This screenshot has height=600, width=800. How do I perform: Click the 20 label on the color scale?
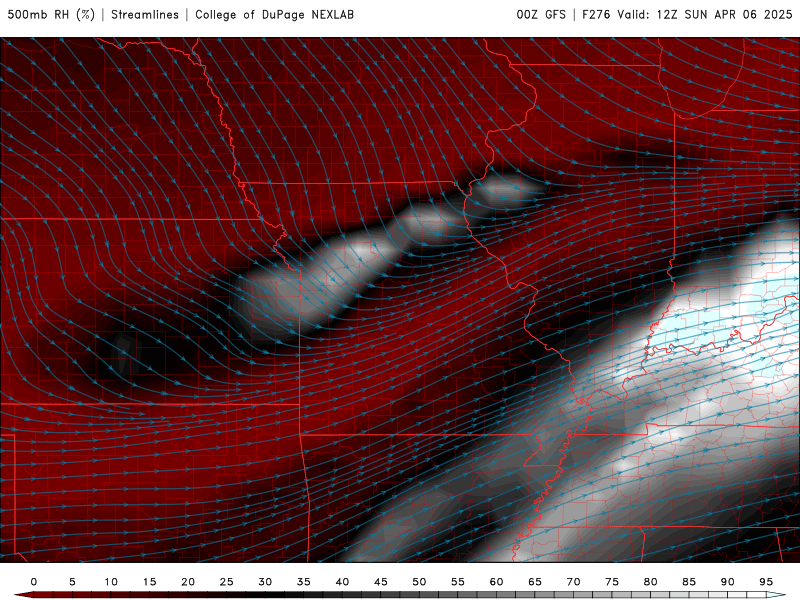pos(188,582)
